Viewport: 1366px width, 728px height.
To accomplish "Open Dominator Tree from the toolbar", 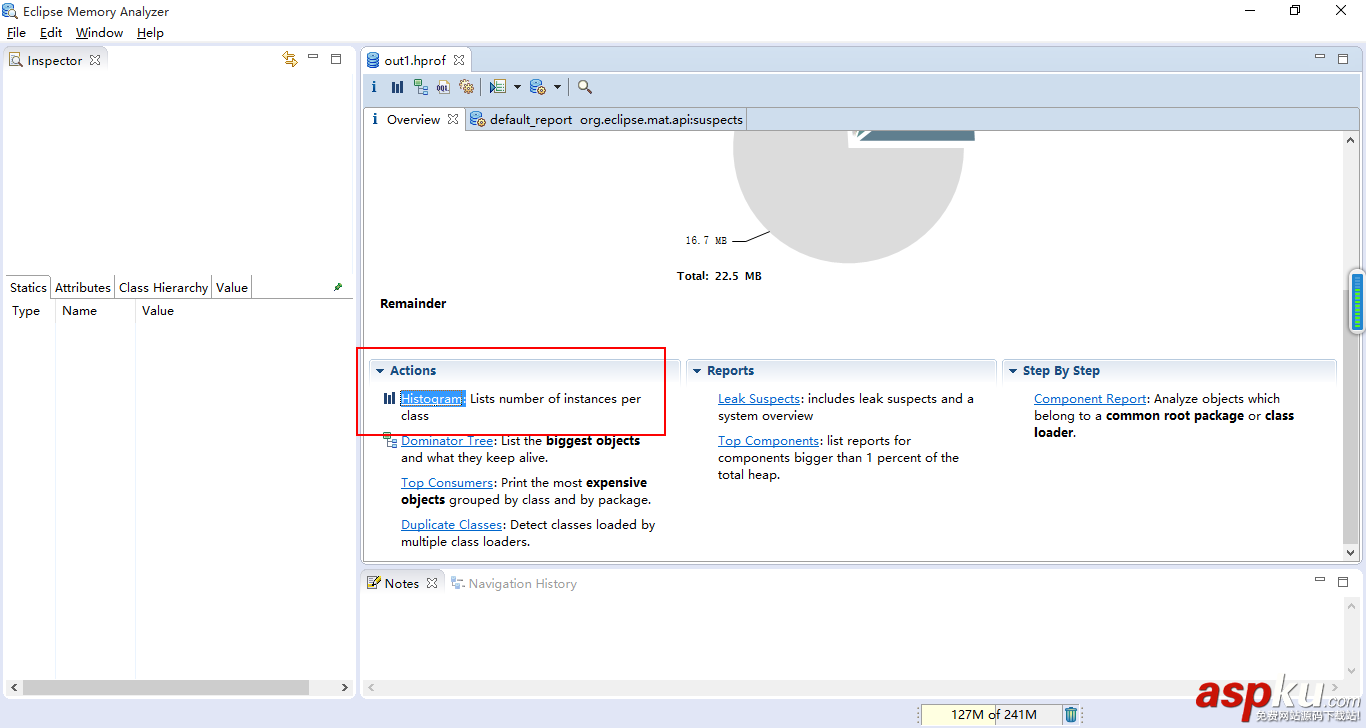I will point(420,87).
